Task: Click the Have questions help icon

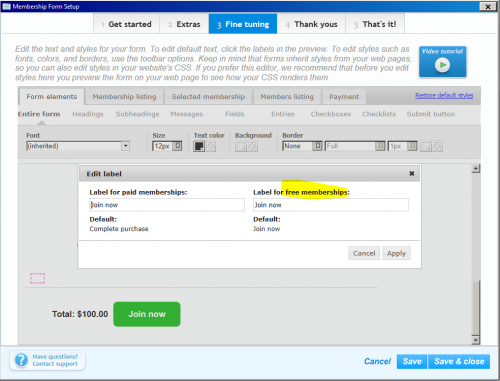Action: coord(22,360)
